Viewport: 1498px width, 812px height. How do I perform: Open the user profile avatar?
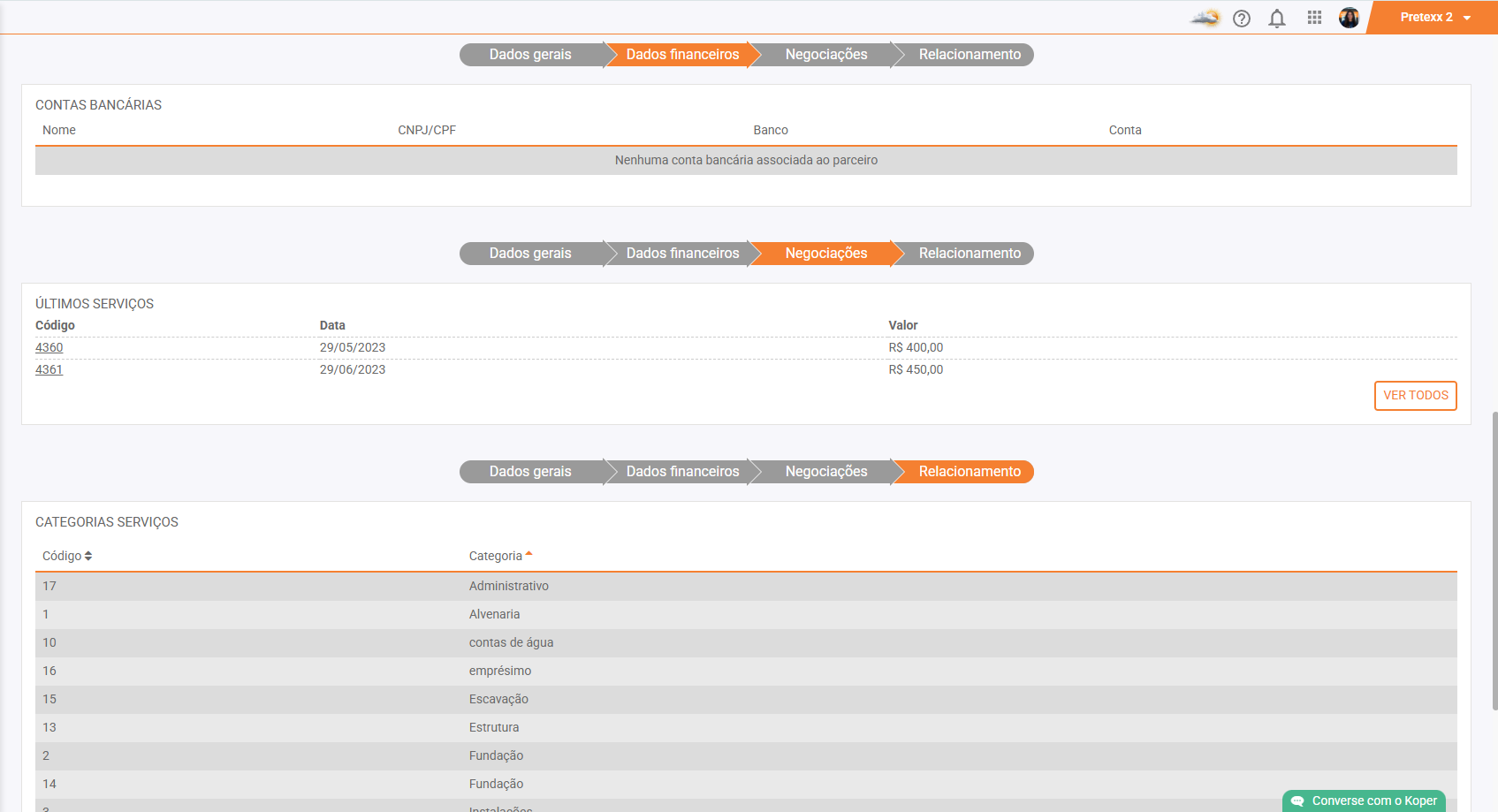[x=1349, y=18]
